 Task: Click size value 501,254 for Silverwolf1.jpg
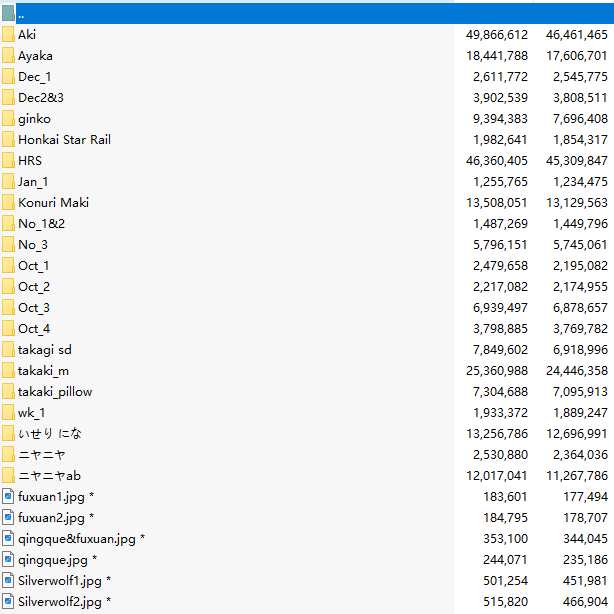coord(505,581)
